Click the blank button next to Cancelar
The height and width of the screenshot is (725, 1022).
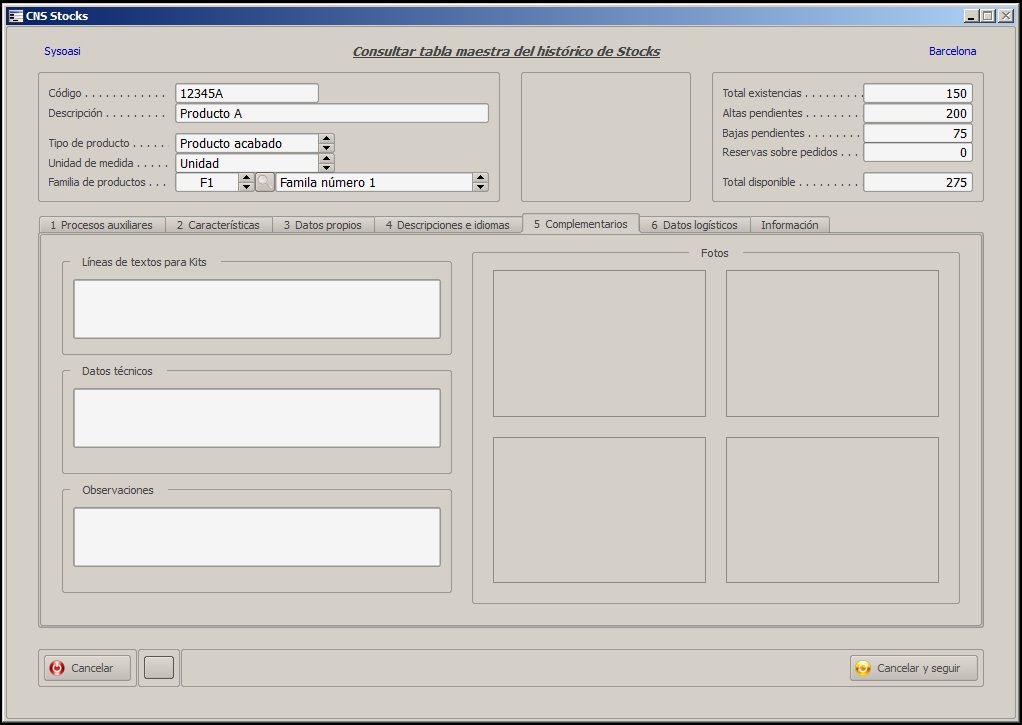click(x=158, y=668)
